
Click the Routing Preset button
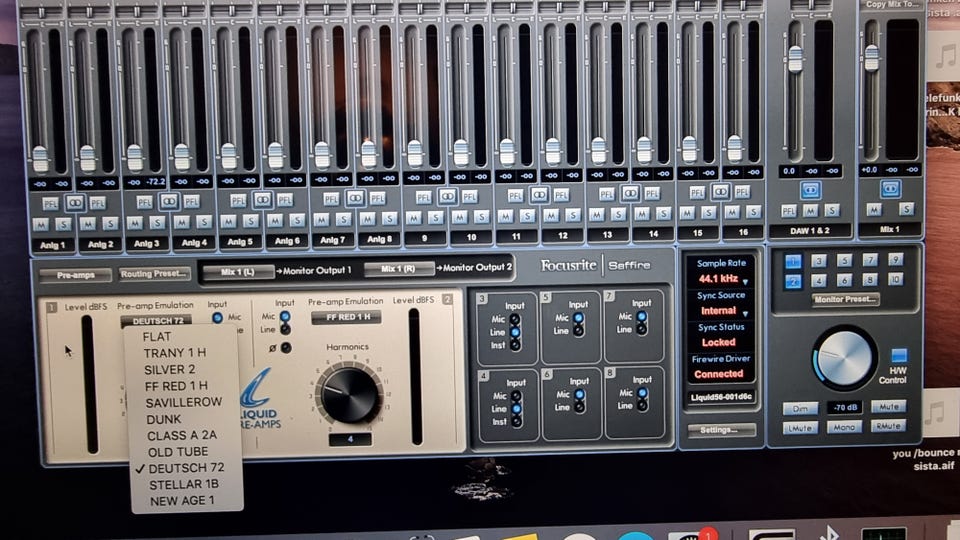pyautogui.click(x=154, y=273)
